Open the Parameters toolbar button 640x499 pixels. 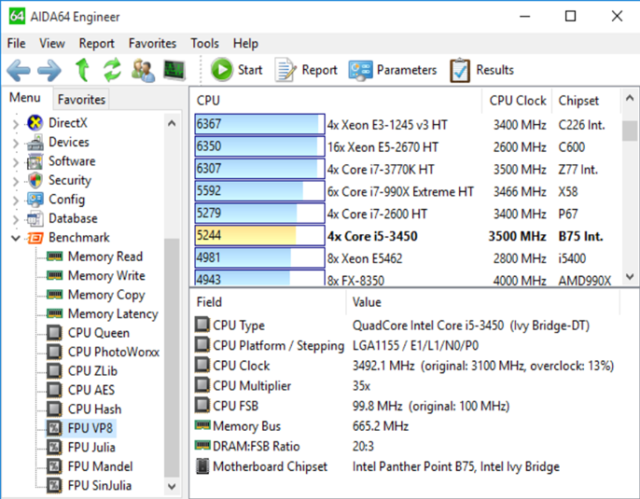[x=392, y=70]
